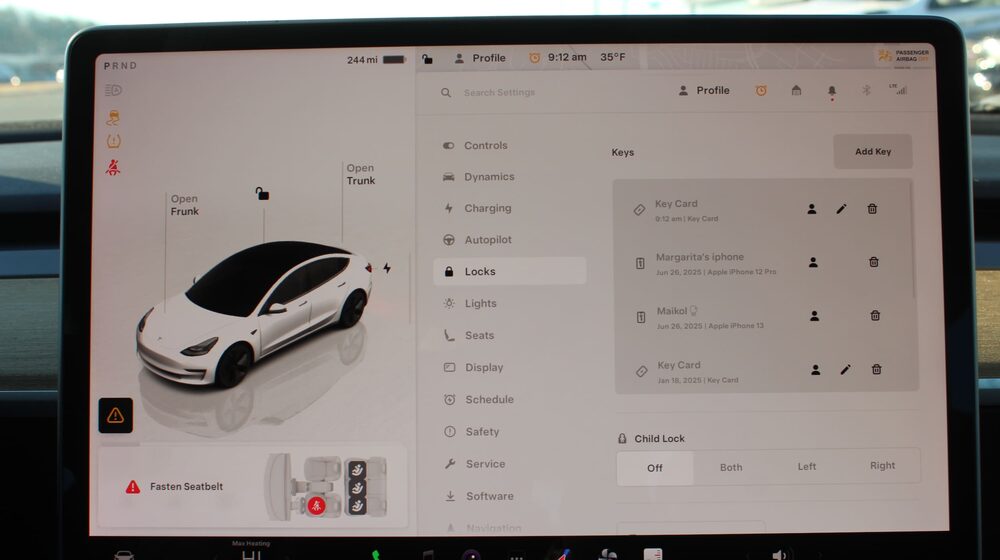
Task: Delete the Margarita's iphone key
Action: click(x=873, y=262)
